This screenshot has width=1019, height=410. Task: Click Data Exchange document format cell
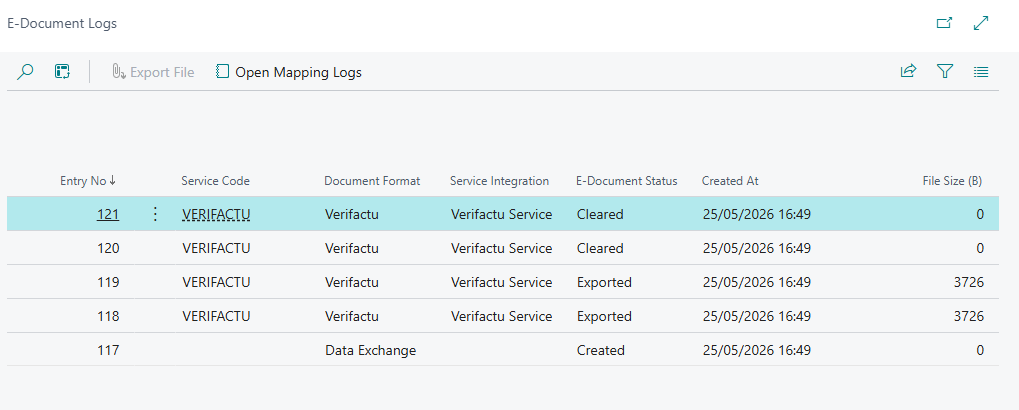(370, 350)
